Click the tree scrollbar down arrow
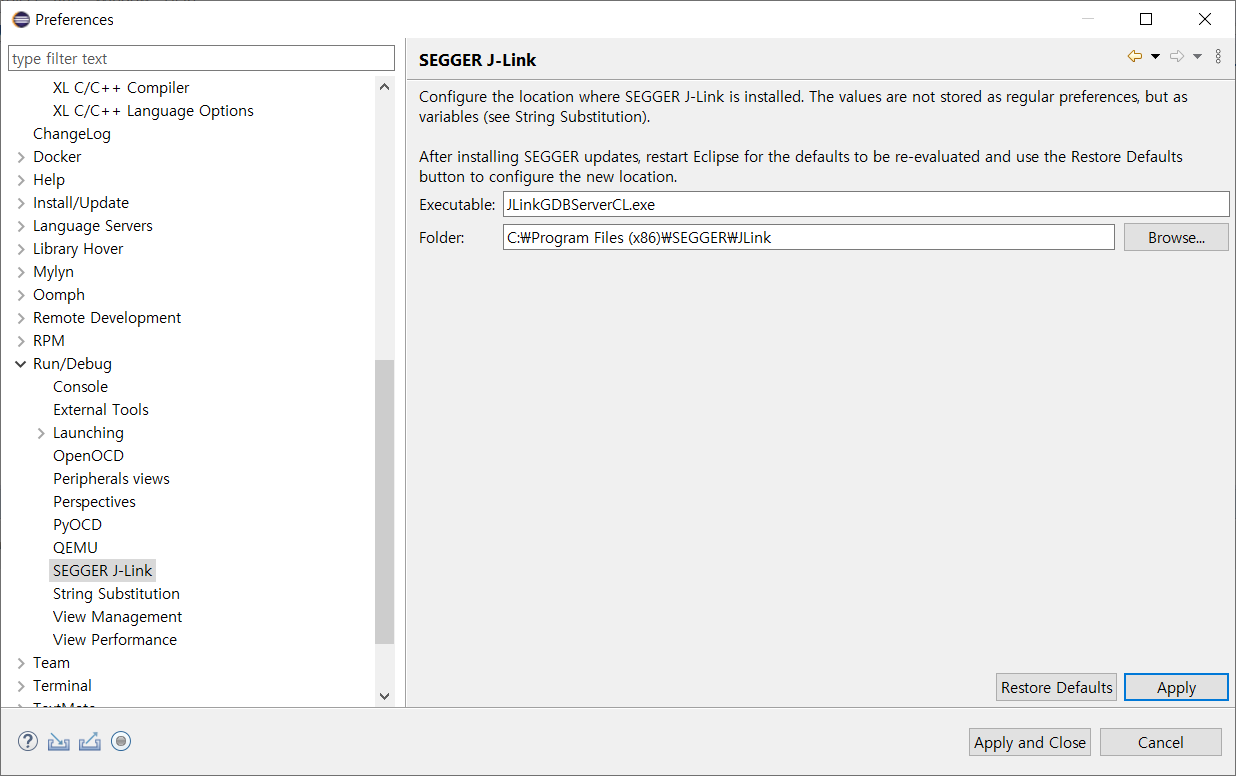Viewport: 1236px width, 776px height. click(385, 696)
